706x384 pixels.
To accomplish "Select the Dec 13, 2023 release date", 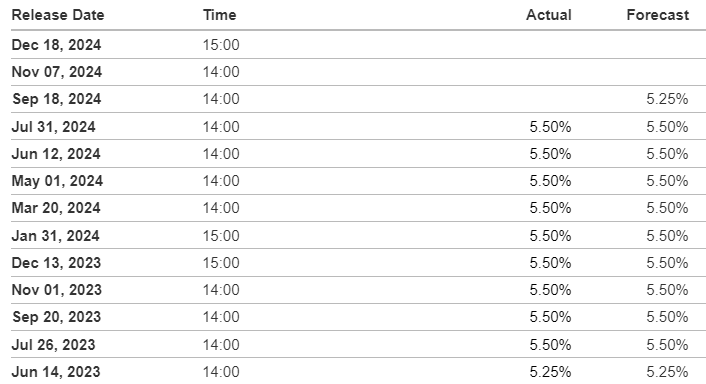I will [x=56, y=263].
